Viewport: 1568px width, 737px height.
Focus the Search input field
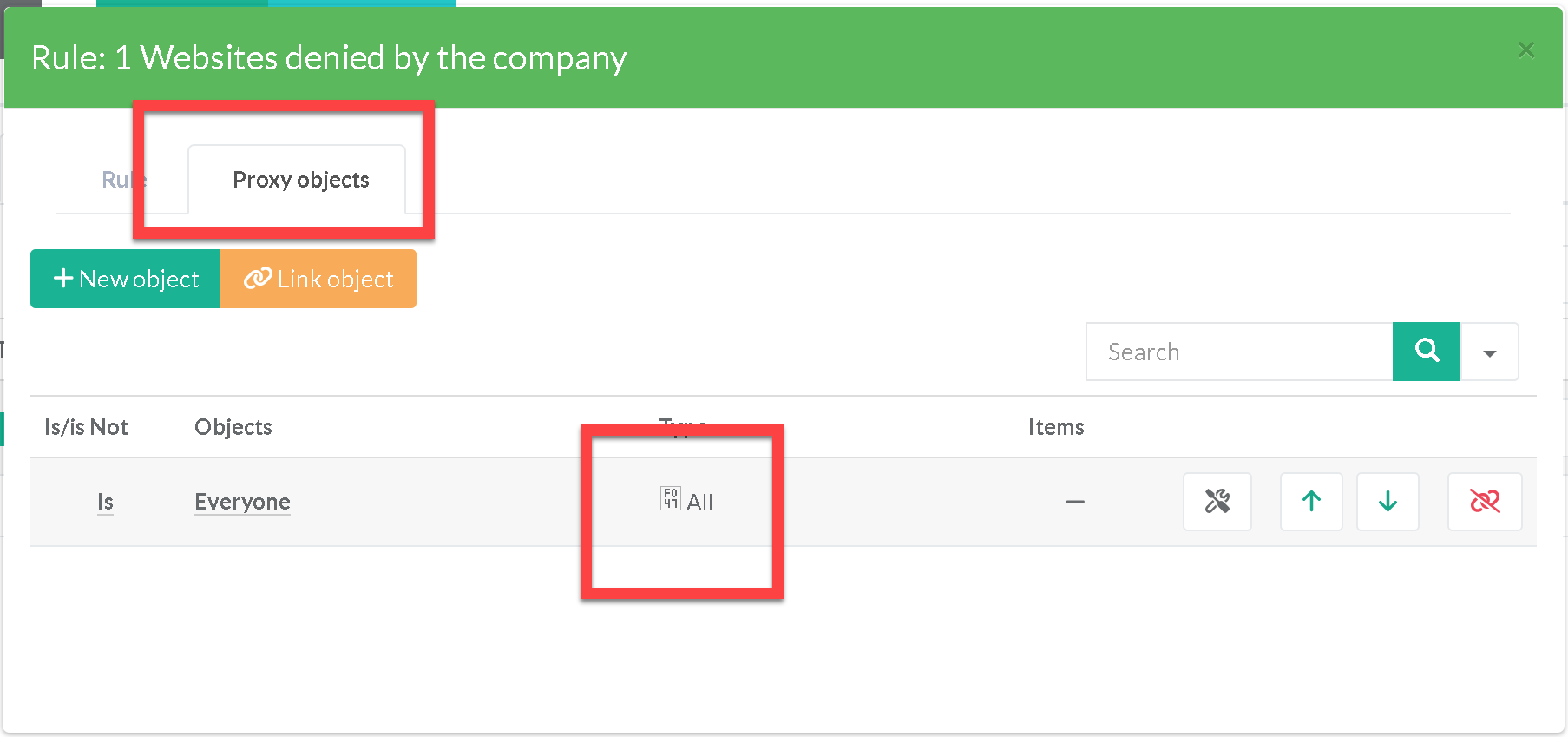pyautogui.click(x=1239, y=352)
